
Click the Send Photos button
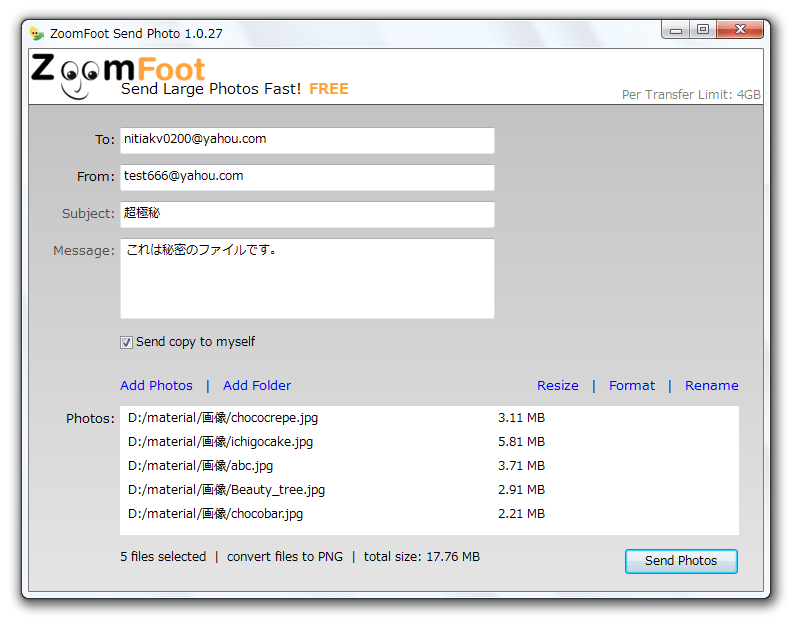[681, 561]
